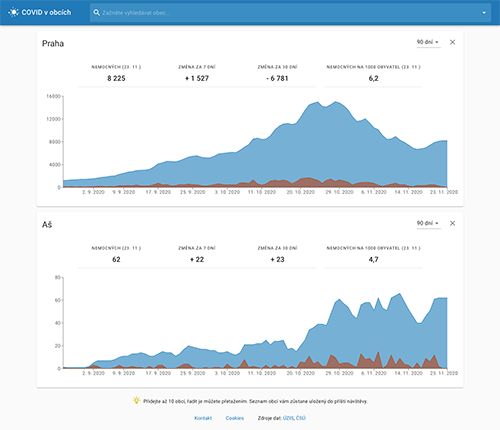Open the Kontakt link
Viewport: 500px width, 430px height.
[203, 418]
